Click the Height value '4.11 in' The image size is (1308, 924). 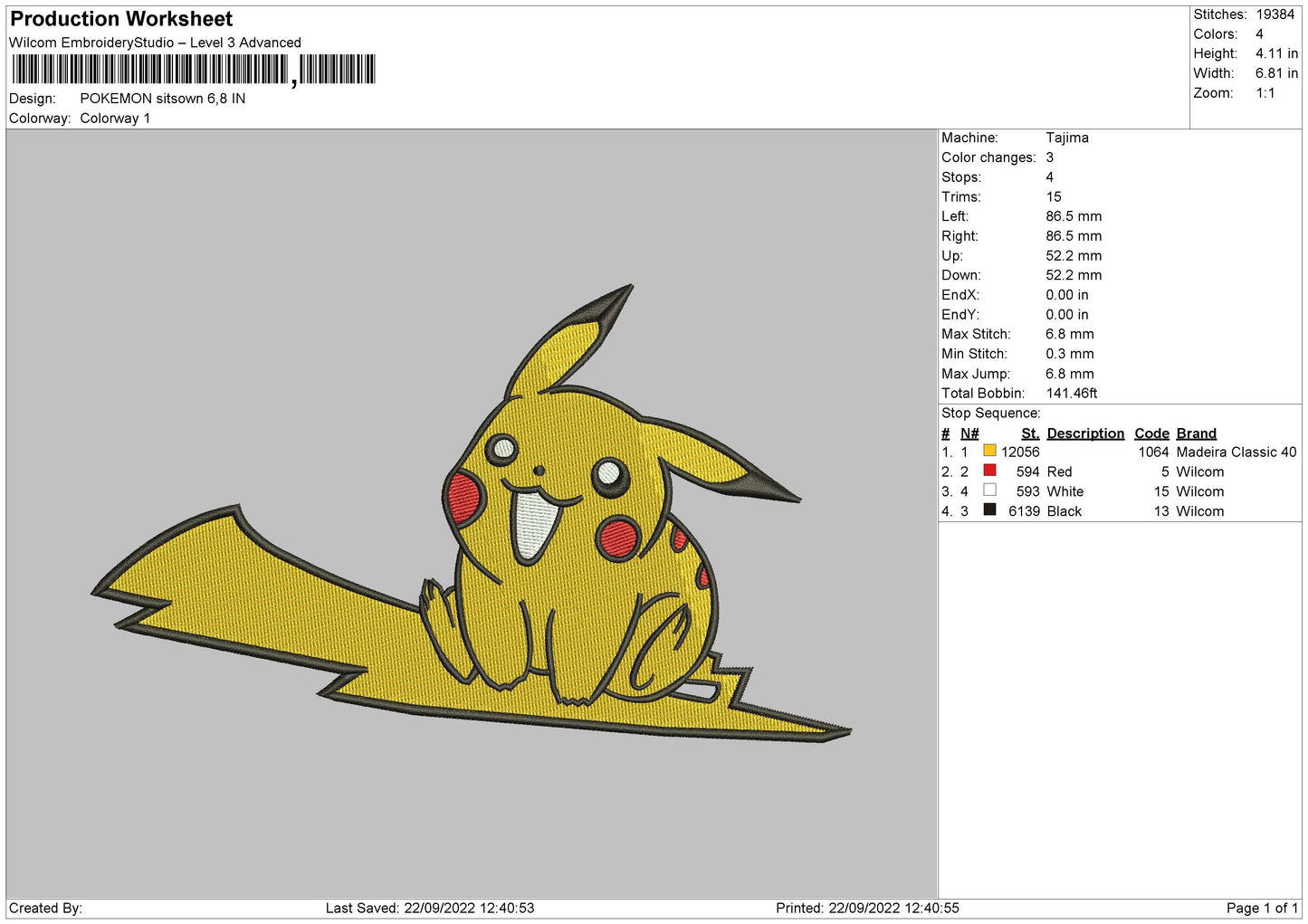point(1276,53)
